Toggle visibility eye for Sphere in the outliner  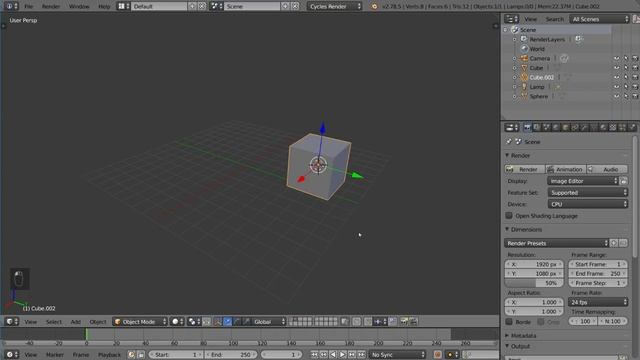(x=616, y=96)
